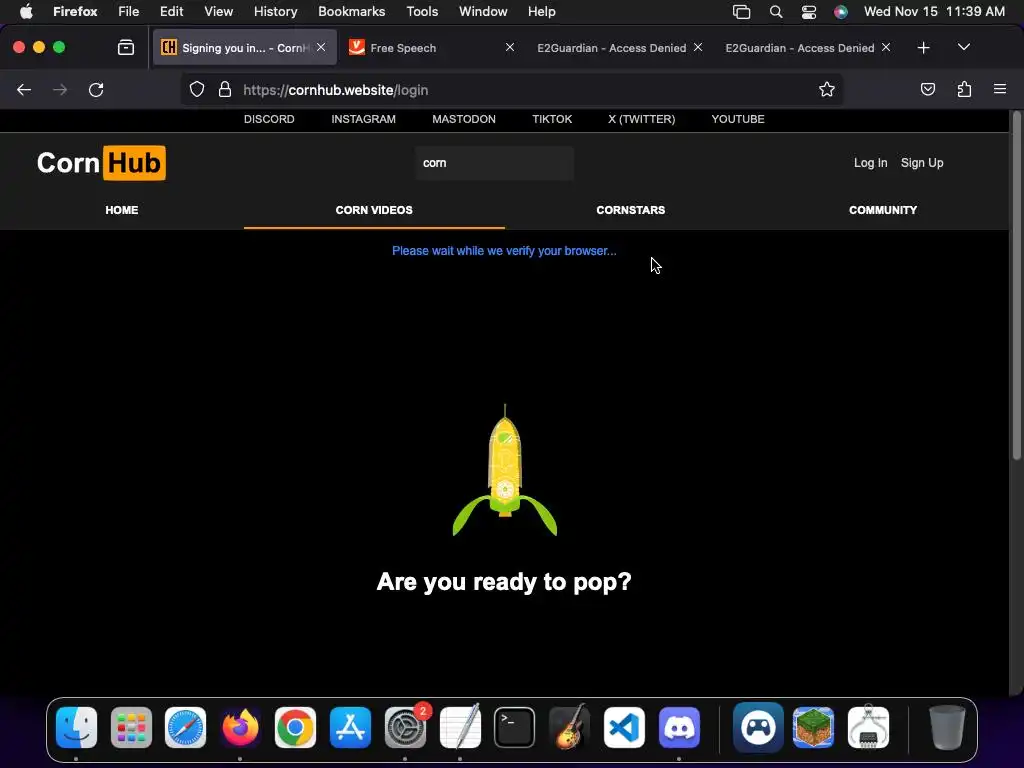This screenshot has height=768, width=1024.
Task: Click the YOUTUBE link
Action: [738, 119]
